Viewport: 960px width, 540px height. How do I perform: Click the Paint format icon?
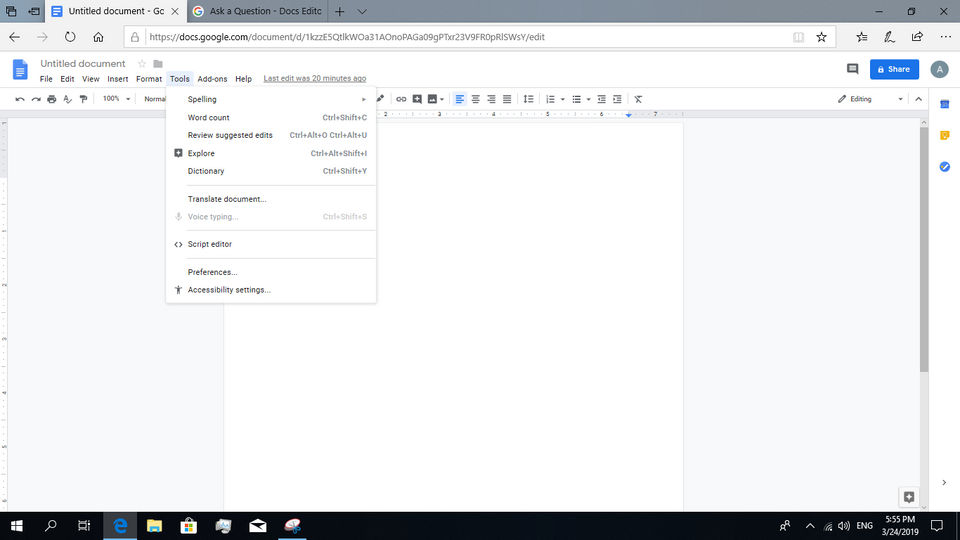click(83, 99)
